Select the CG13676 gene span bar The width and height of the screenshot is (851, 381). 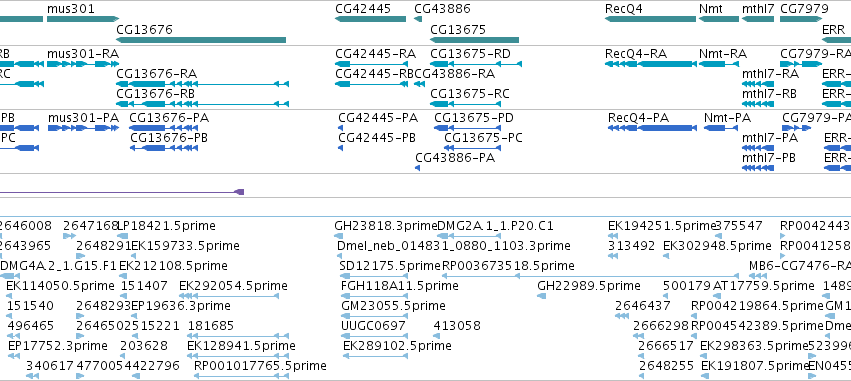pyautogui.click(x=201, y=40)
